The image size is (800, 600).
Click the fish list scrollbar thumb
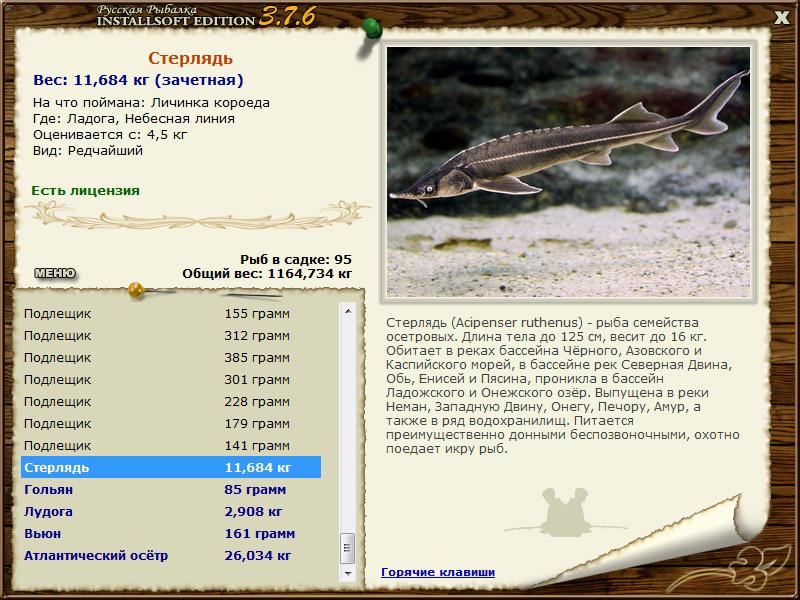click(347, 548)
